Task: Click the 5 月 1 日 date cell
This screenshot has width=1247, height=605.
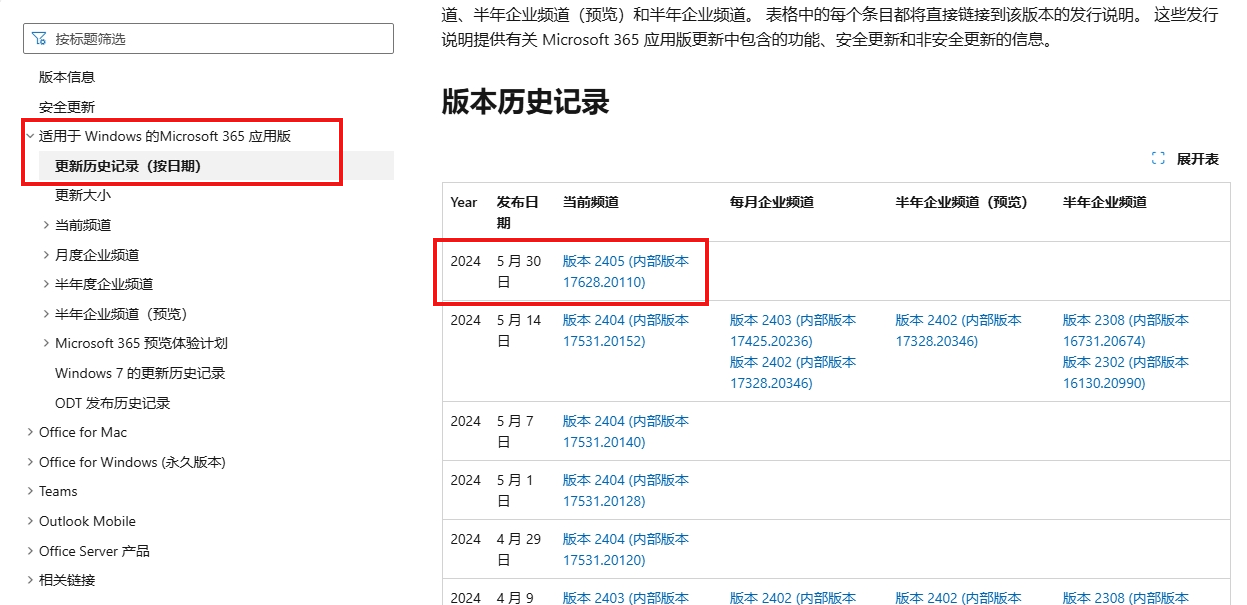Action: click(x=516, y=491)
